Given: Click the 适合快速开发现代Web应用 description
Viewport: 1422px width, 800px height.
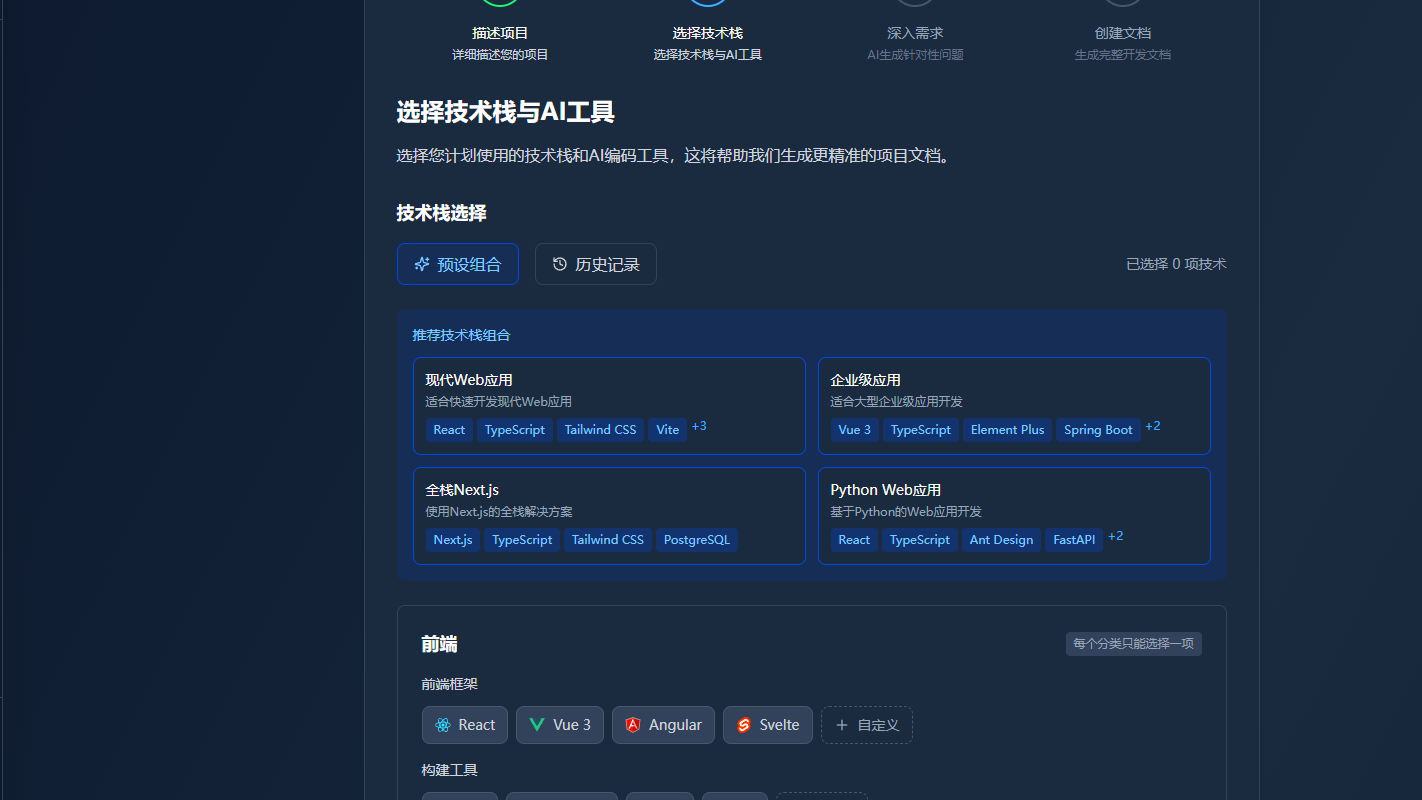Looking at the screenshot, I should 499,402.
